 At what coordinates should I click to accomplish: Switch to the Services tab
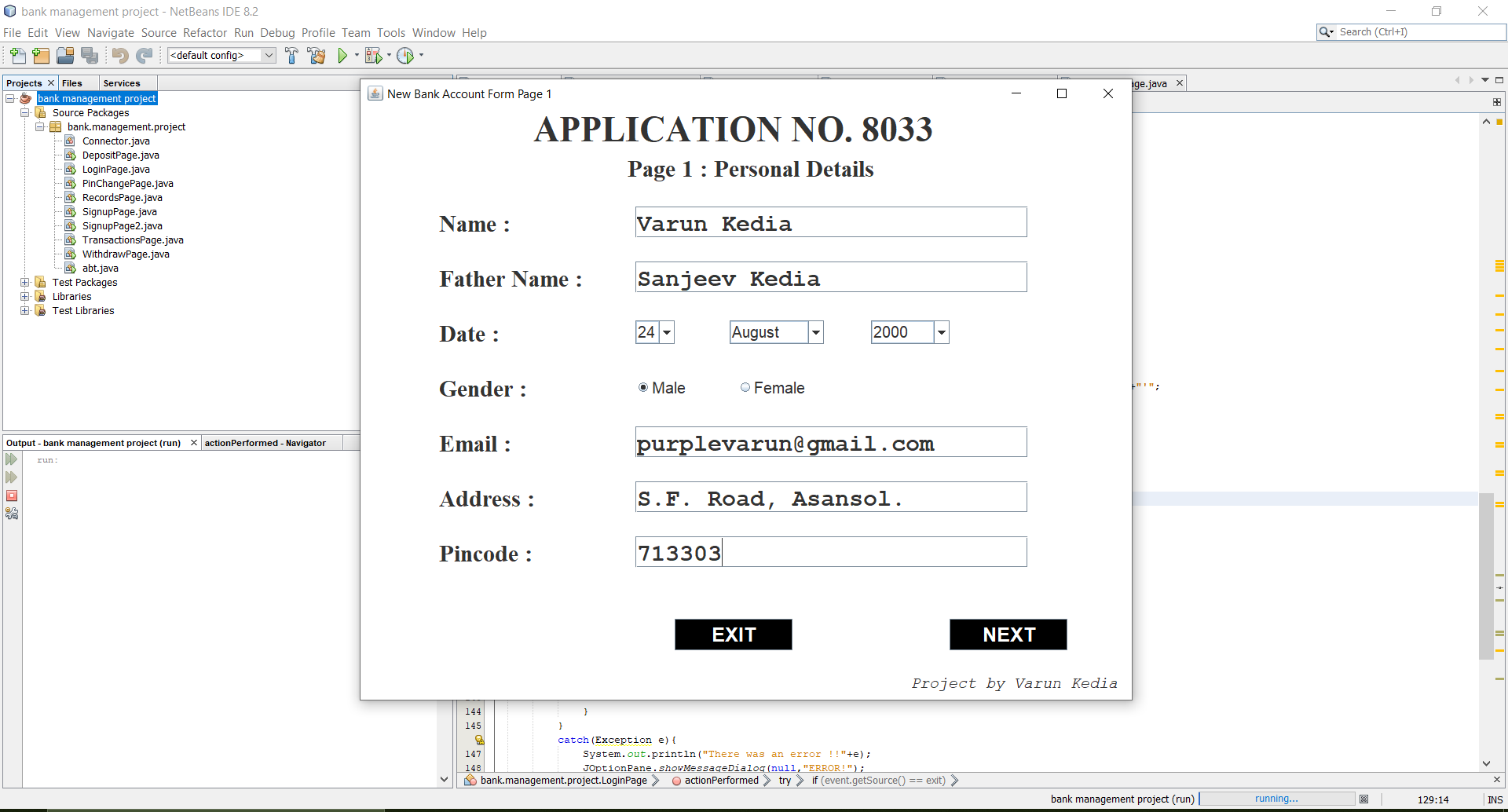click(122, 82)
